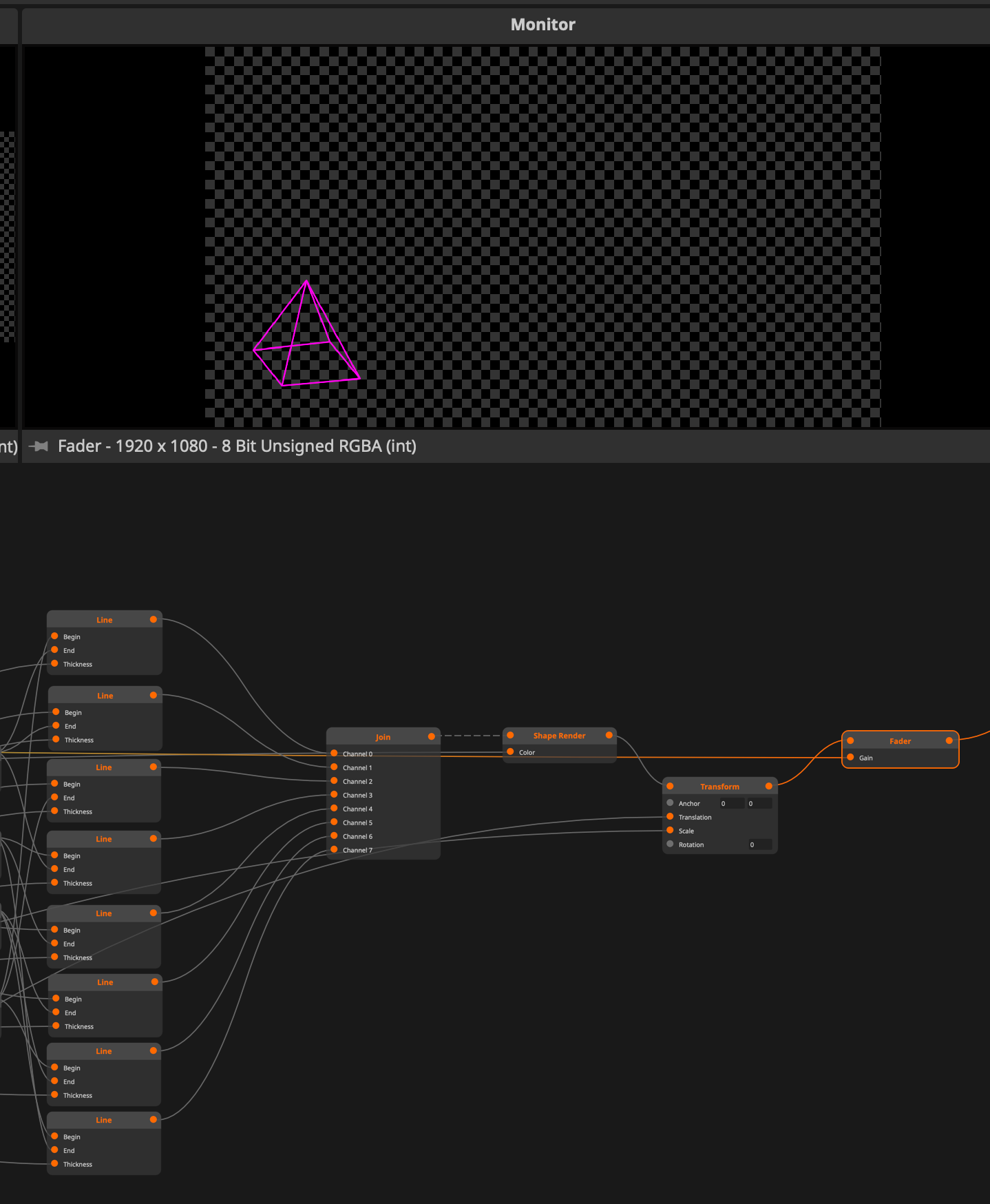Image resolution: width=990 pixels, height=1204 pixels.
Task: Click the pin icon beside the Fader label
Action: click(x=39, y=446)
